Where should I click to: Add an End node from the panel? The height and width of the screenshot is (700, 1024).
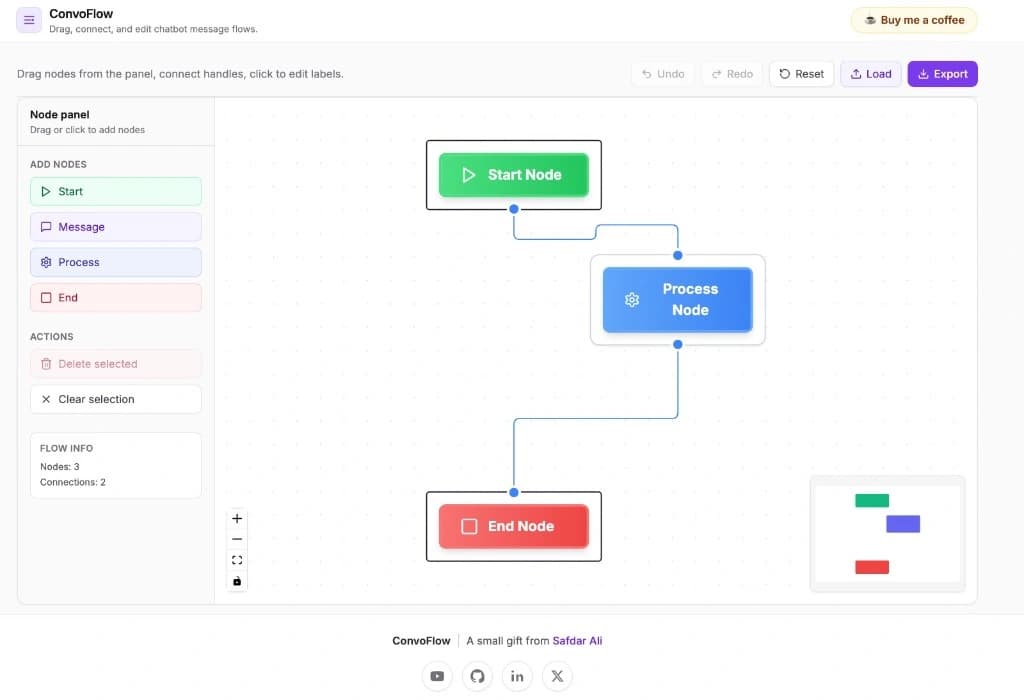[116, 297]
